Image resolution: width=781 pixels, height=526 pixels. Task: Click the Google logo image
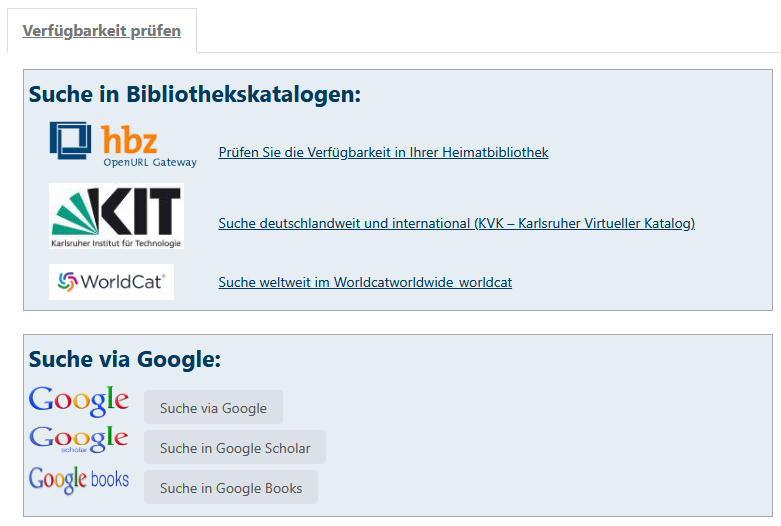[79, 401]
